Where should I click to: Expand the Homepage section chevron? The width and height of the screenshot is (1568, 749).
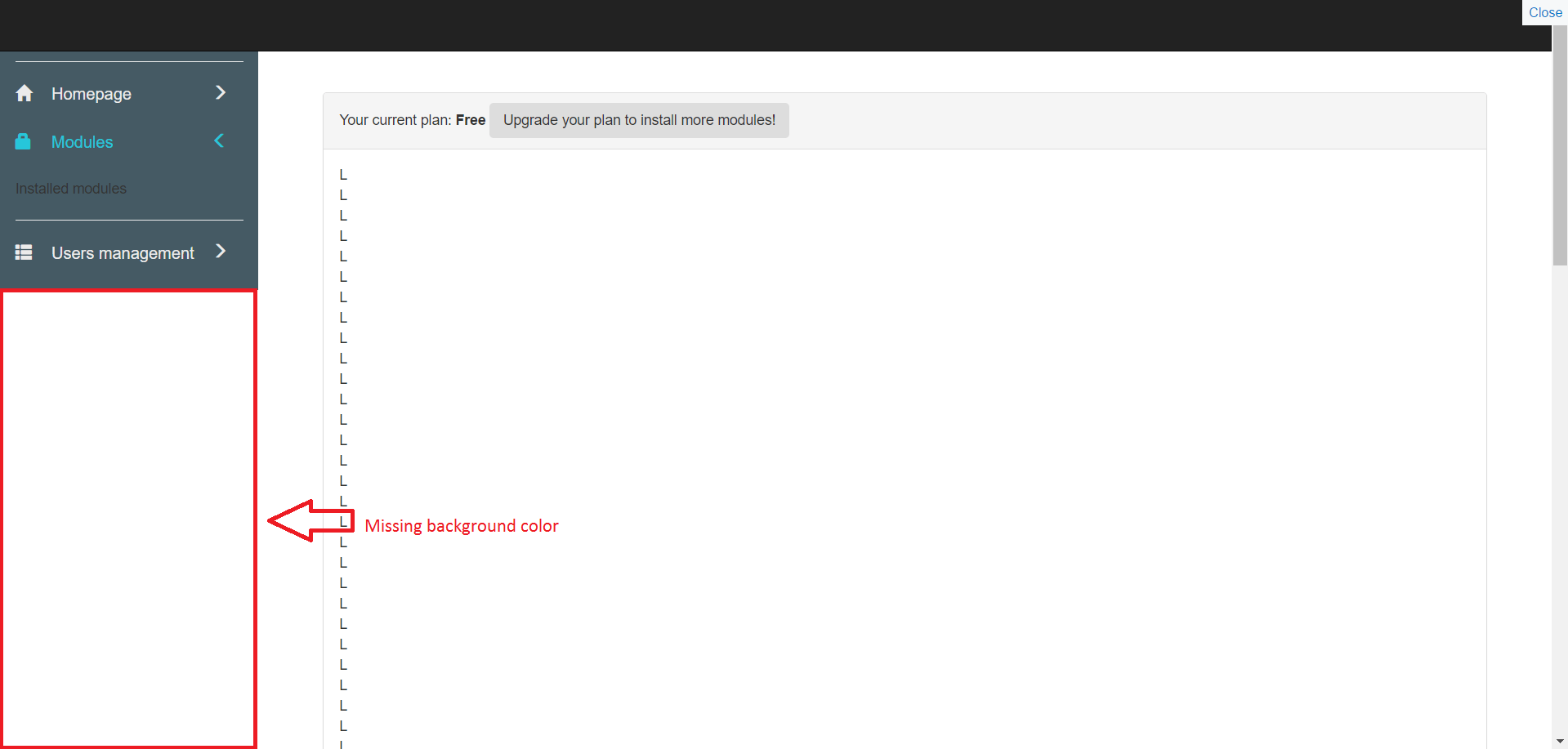pos(220,92)
